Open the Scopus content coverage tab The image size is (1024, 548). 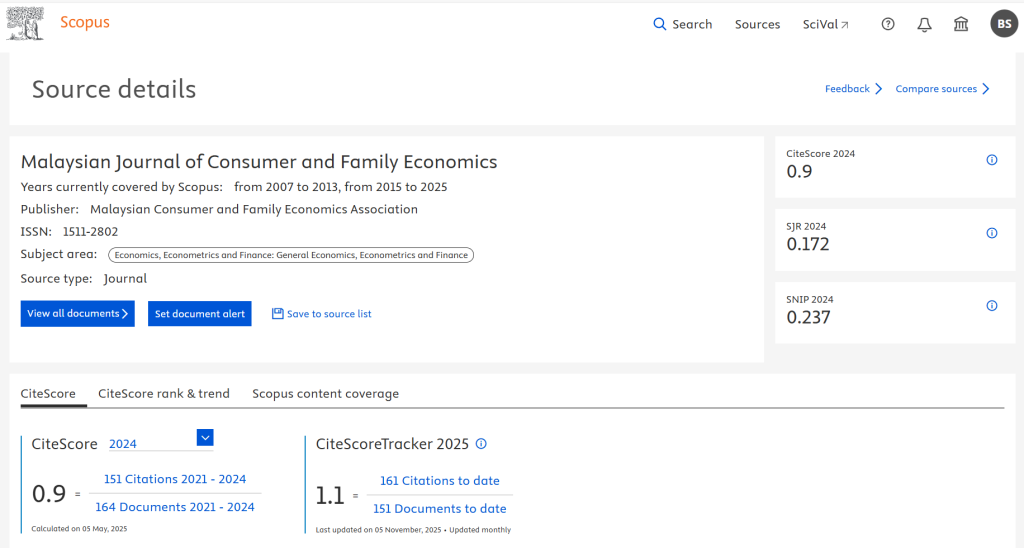tap(325, 394)
